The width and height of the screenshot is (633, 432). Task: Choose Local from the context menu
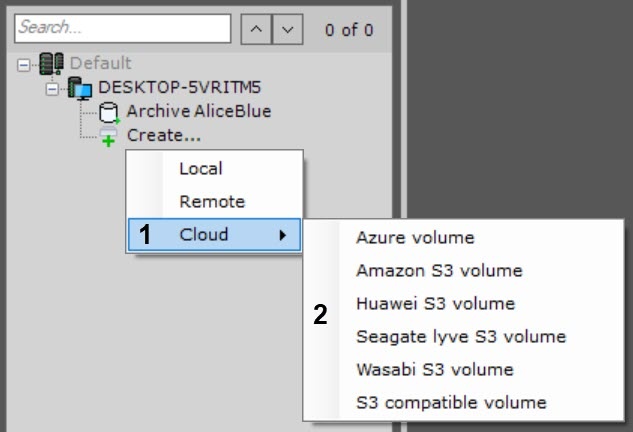pos(201,169)
